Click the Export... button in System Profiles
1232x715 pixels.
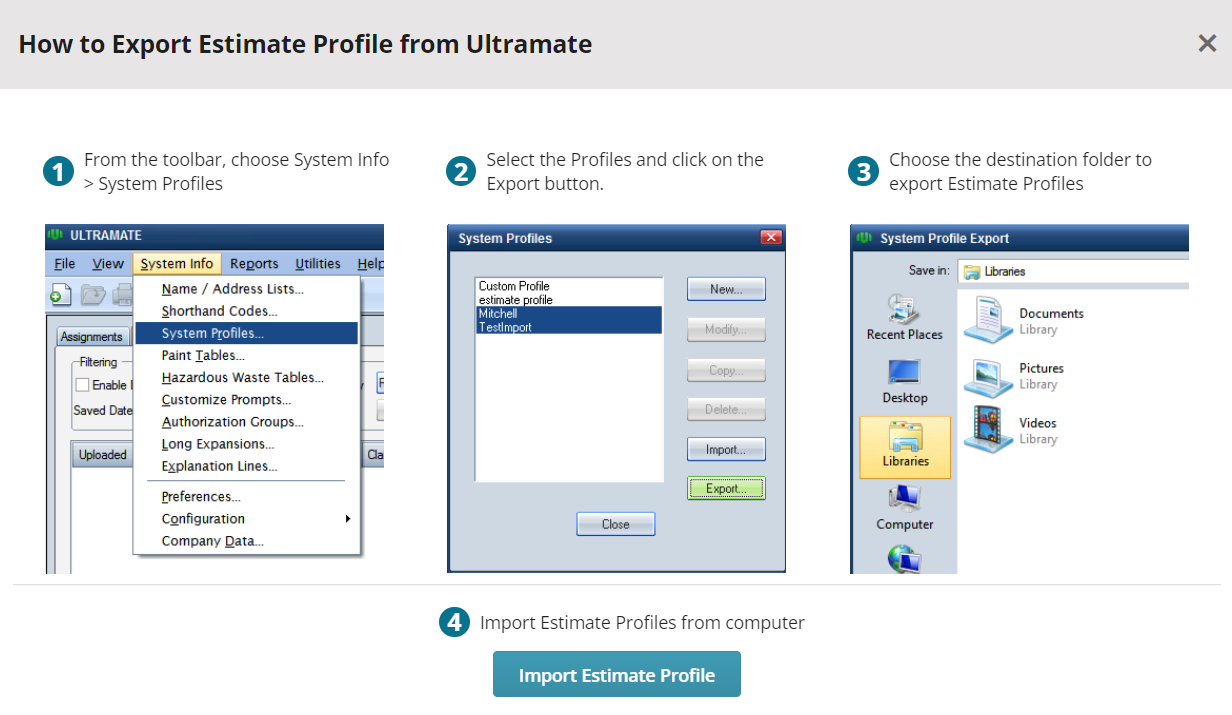tap(726, 488)
